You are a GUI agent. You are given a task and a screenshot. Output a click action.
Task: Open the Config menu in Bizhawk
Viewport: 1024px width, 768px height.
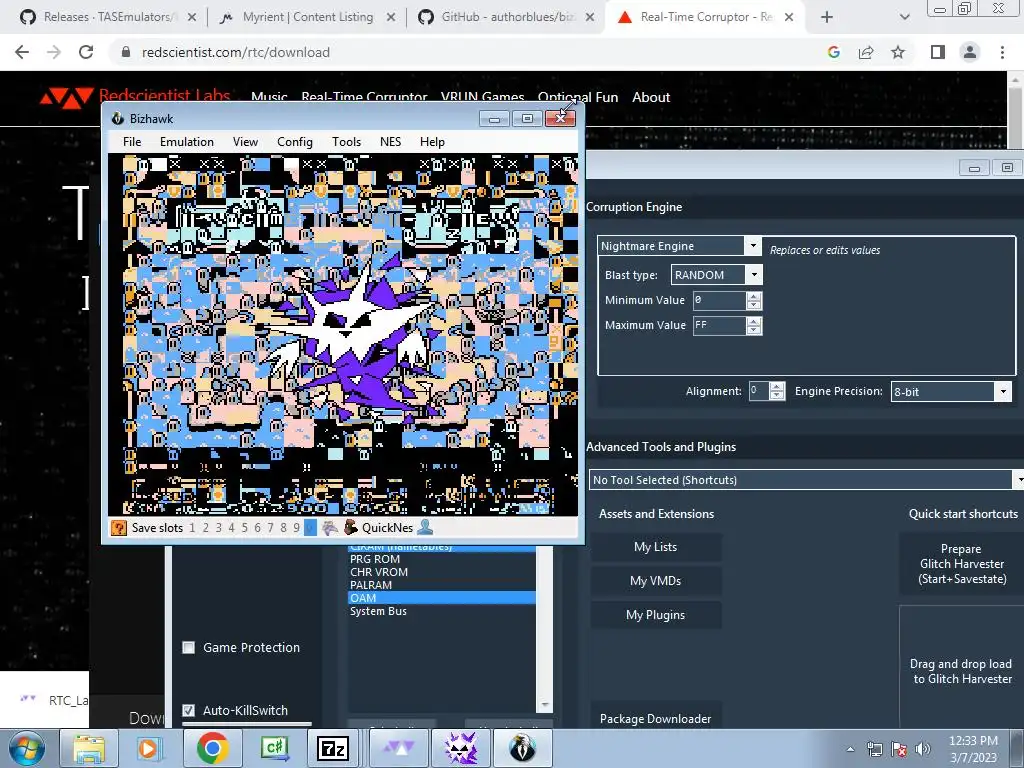(295, 142)
